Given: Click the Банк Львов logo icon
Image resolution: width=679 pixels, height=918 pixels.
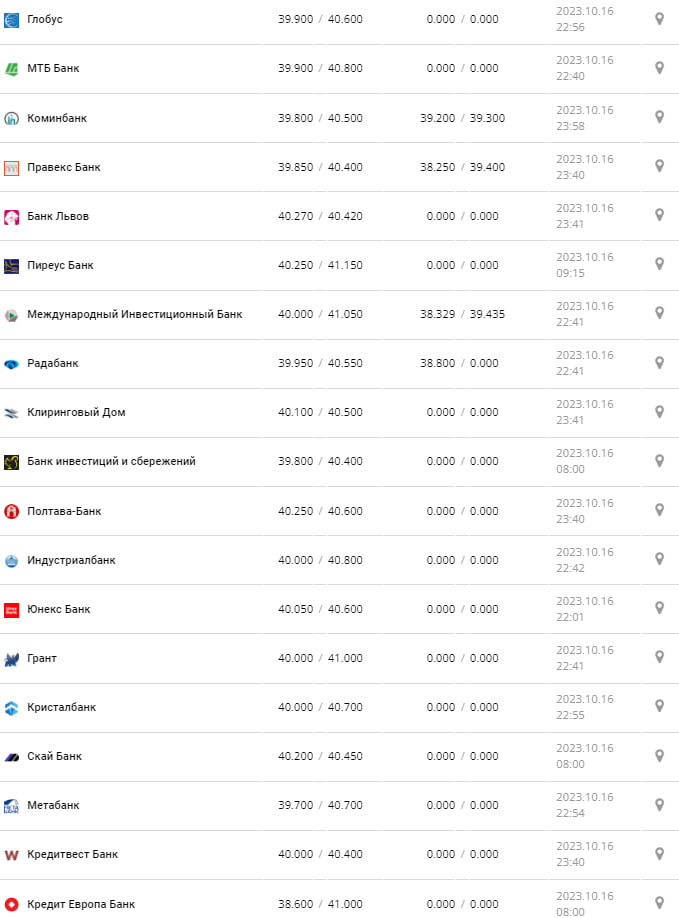Looking at the screenshot, I should coord(12,217).
